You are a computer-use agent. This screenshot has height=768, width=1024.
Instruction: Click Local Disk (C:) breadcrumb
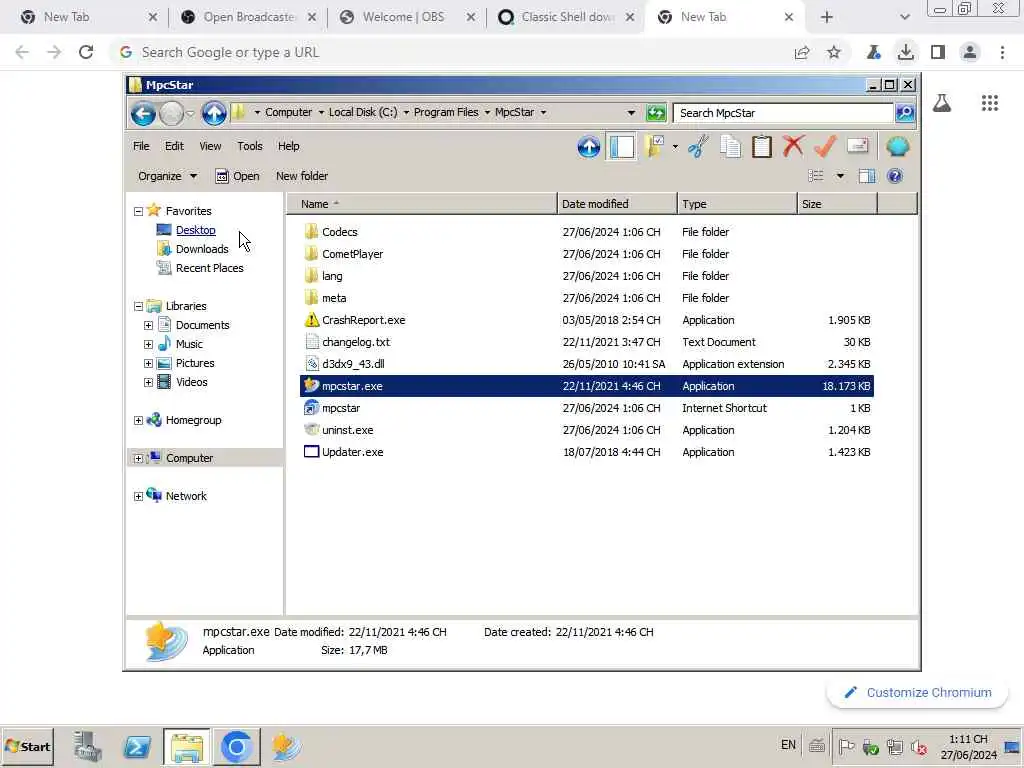click(x=362, y=112)
